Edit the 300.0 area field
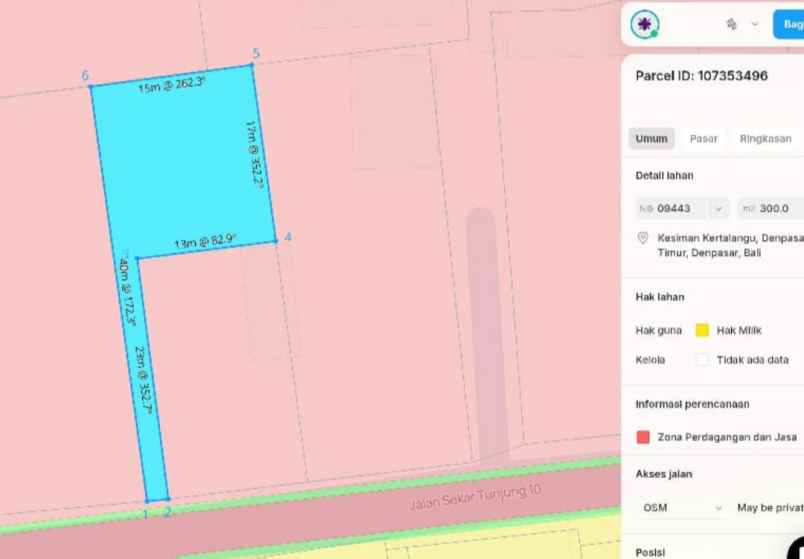The width and height of the screenshot is (804, 559). (771, 208)
